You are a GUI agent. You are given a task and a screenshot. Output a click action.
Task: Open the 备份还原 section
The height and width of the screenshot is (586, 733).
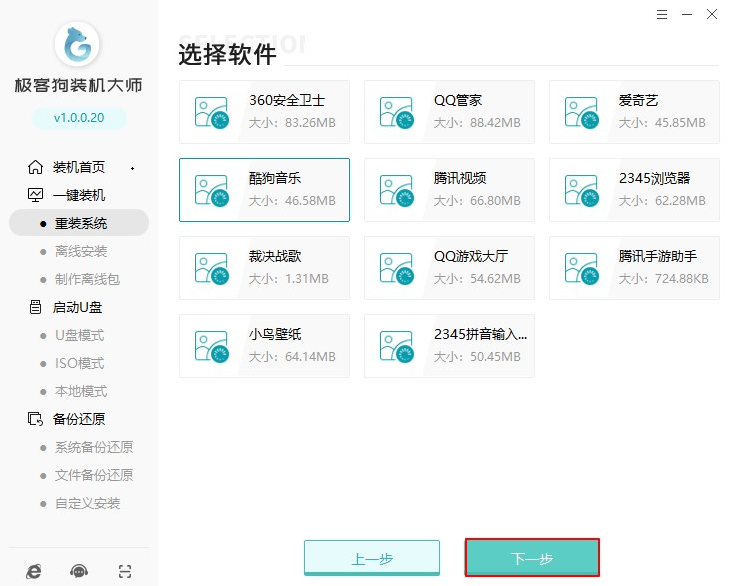tap(79, 419)
